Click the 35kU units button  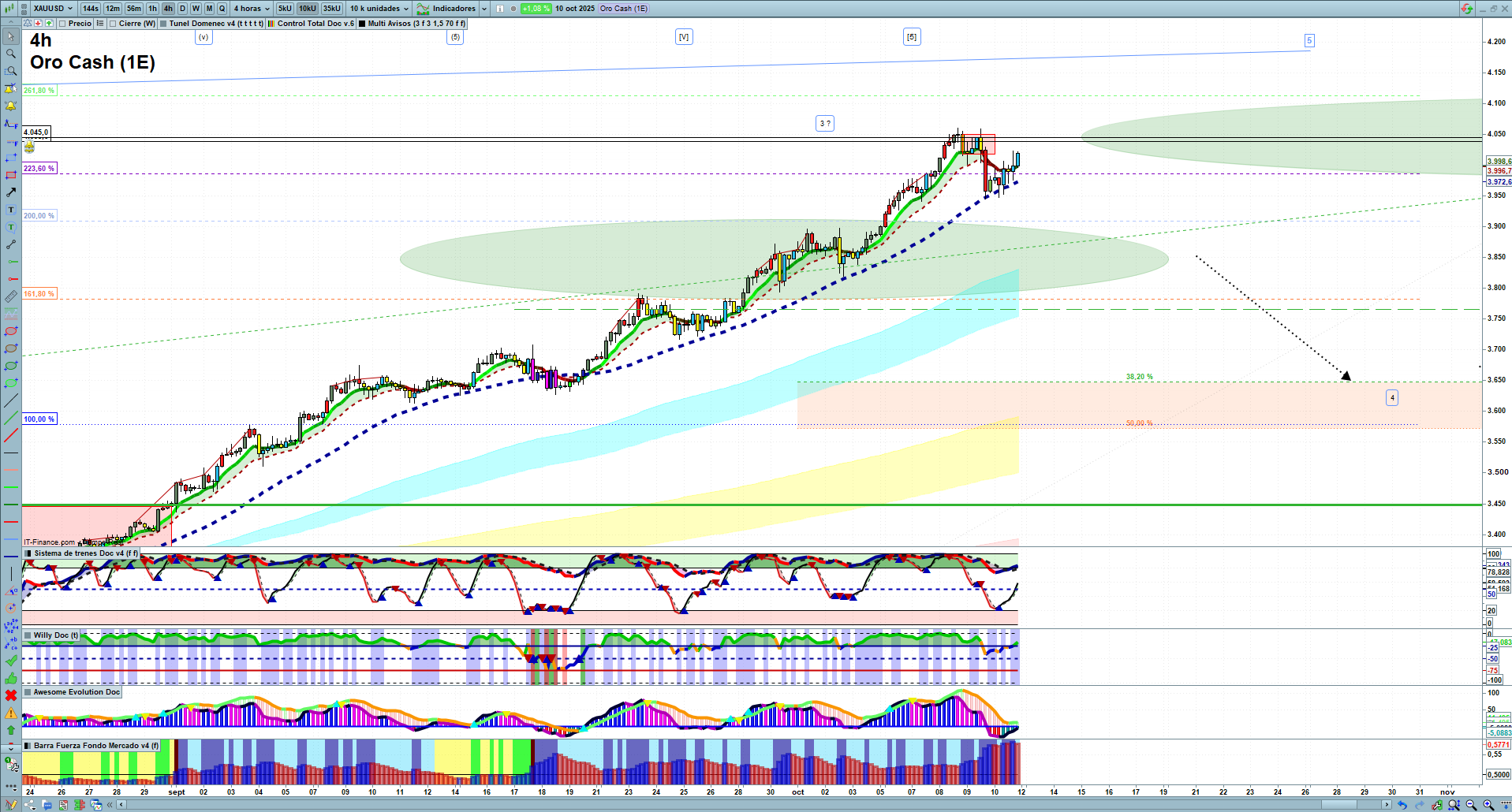(331, 9)
